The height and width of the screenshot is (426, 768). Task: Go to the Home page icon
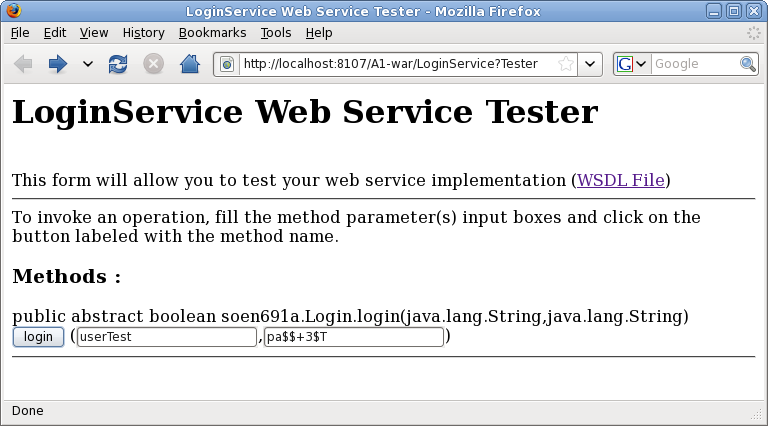[x=190, y=64]
